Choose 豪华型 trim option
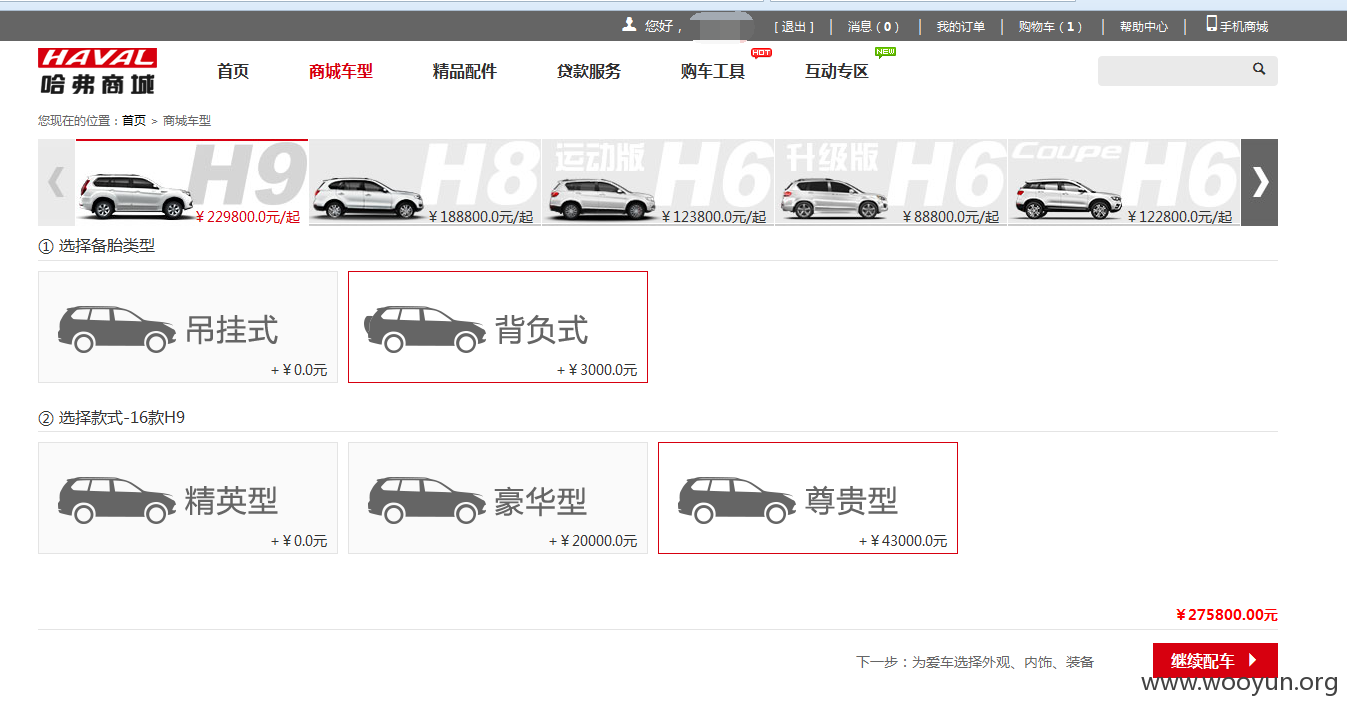The width and height of the screenshot is (1347, 711). [498, 498]
